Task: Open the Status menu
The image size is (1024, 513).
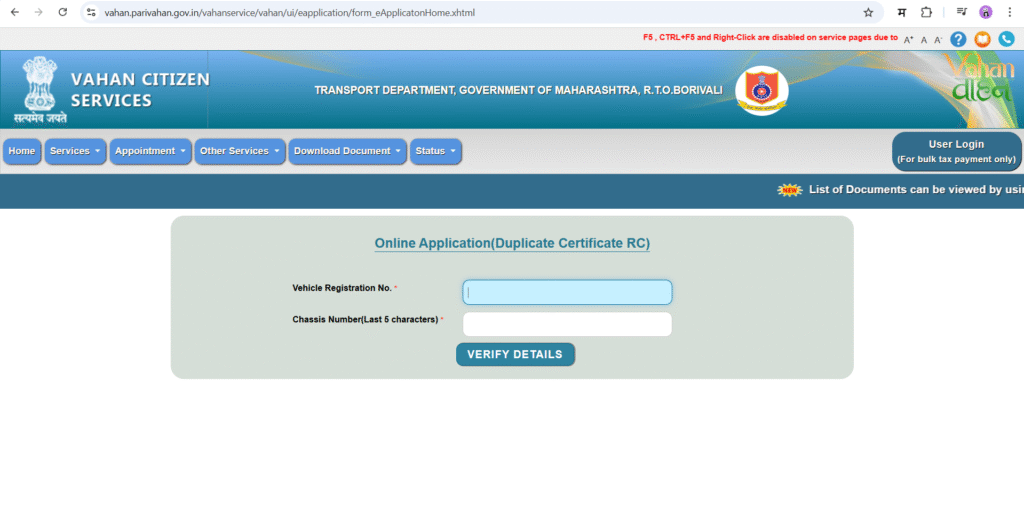Action: pos(436,151)
